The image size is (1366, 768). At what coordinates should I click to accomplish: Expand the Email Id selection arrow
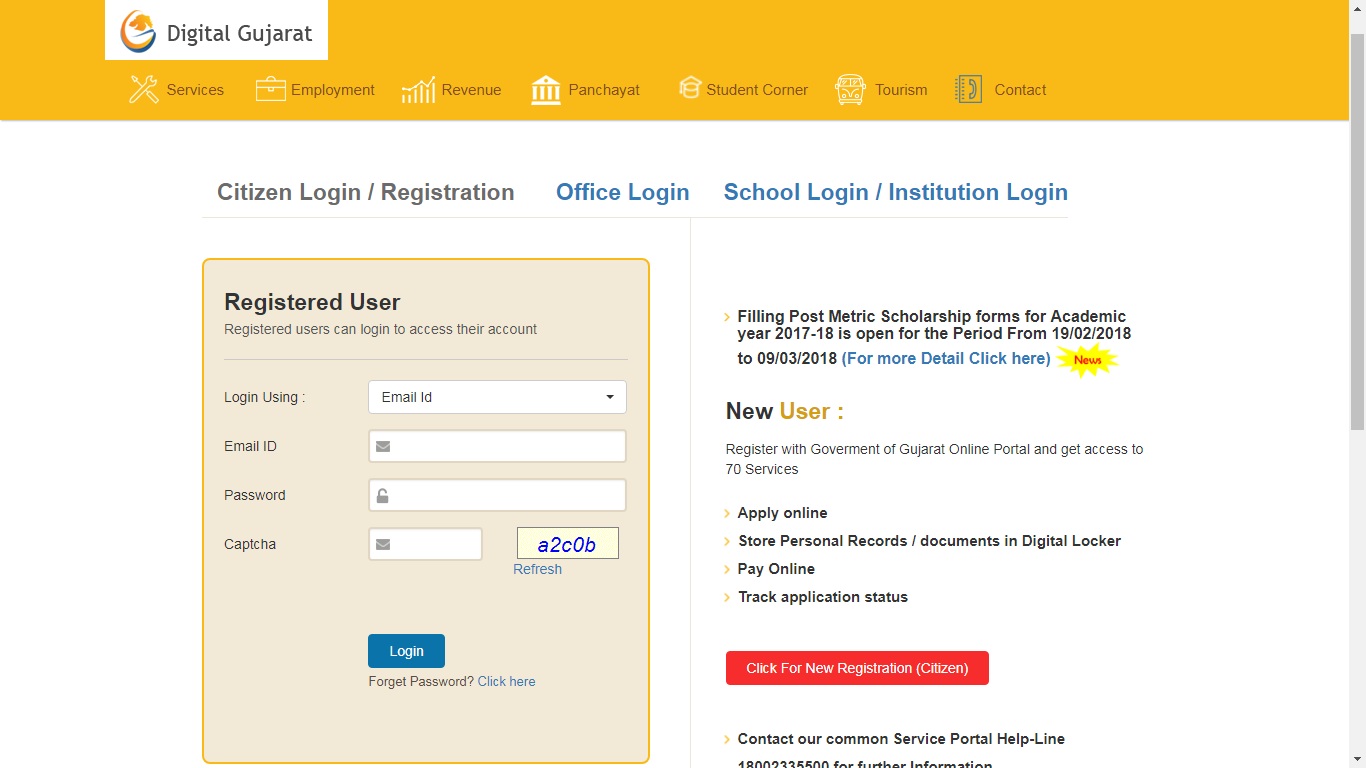tap(611, 397)
